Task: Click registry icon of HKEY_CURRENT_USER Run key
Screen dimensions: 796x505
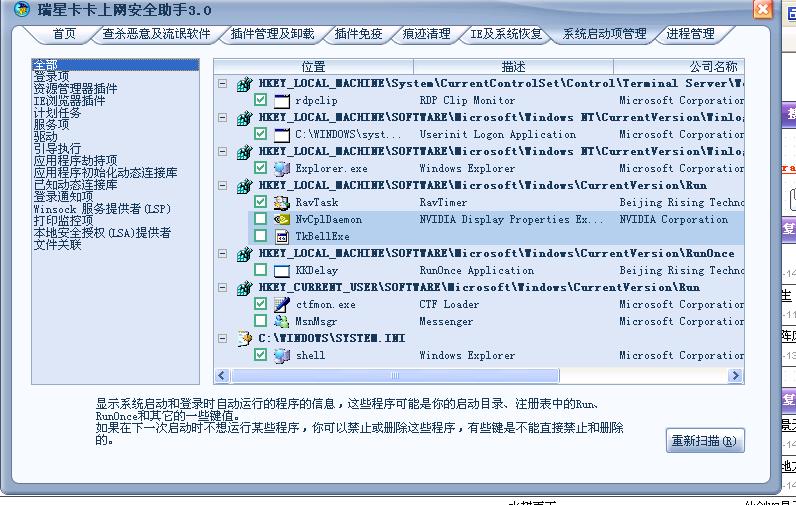Action: click(x=244, y=288)
